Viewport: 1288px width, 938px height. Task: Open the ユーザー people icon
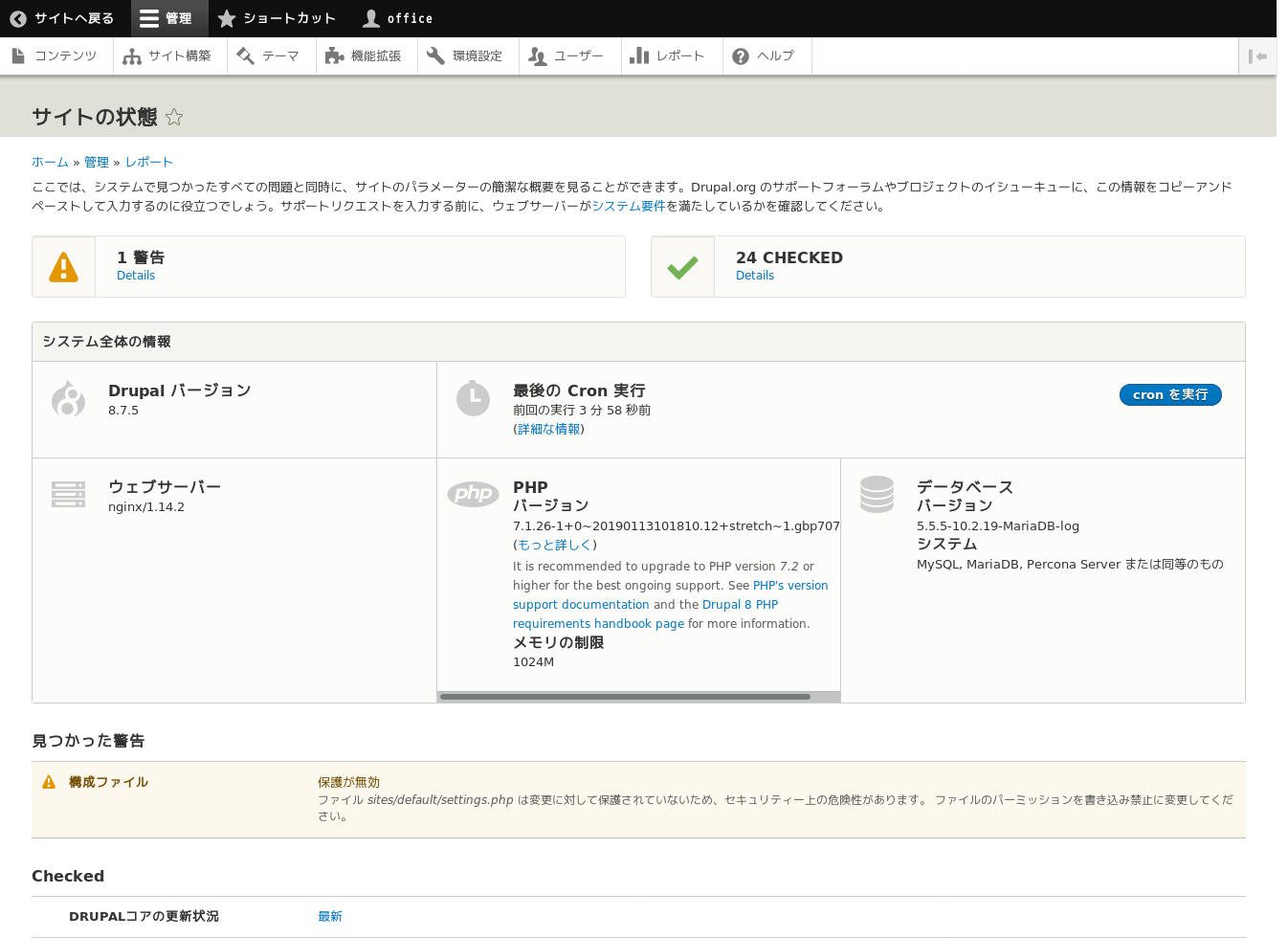pyautogui.click(x=538, y=56)
